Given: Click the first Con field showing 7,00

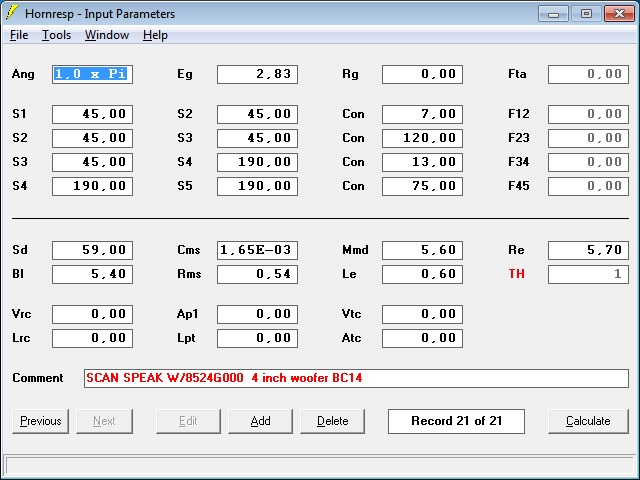Looking at the screenshot, I should pyautogui.click(x=422, y=114).
